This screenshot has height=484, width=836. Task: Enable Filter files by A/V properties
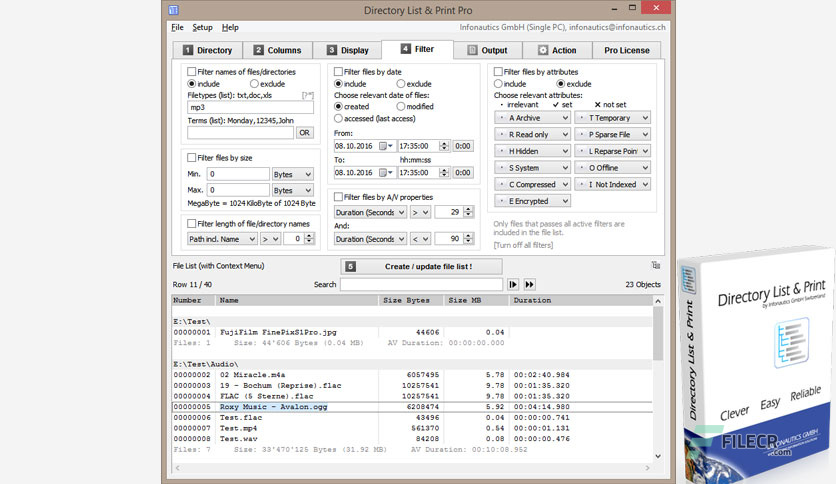[x=338, y=197]
